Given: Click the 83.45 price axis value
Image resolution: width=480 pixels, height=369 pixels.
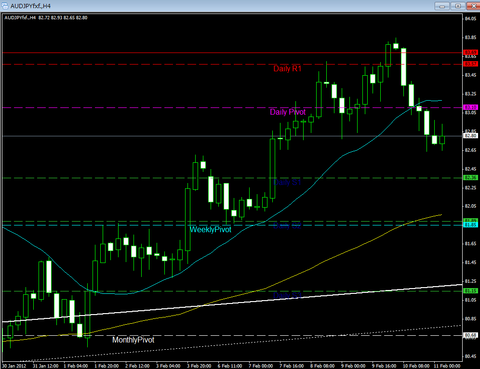Looking at the screenshot, I should pos(471,75).
